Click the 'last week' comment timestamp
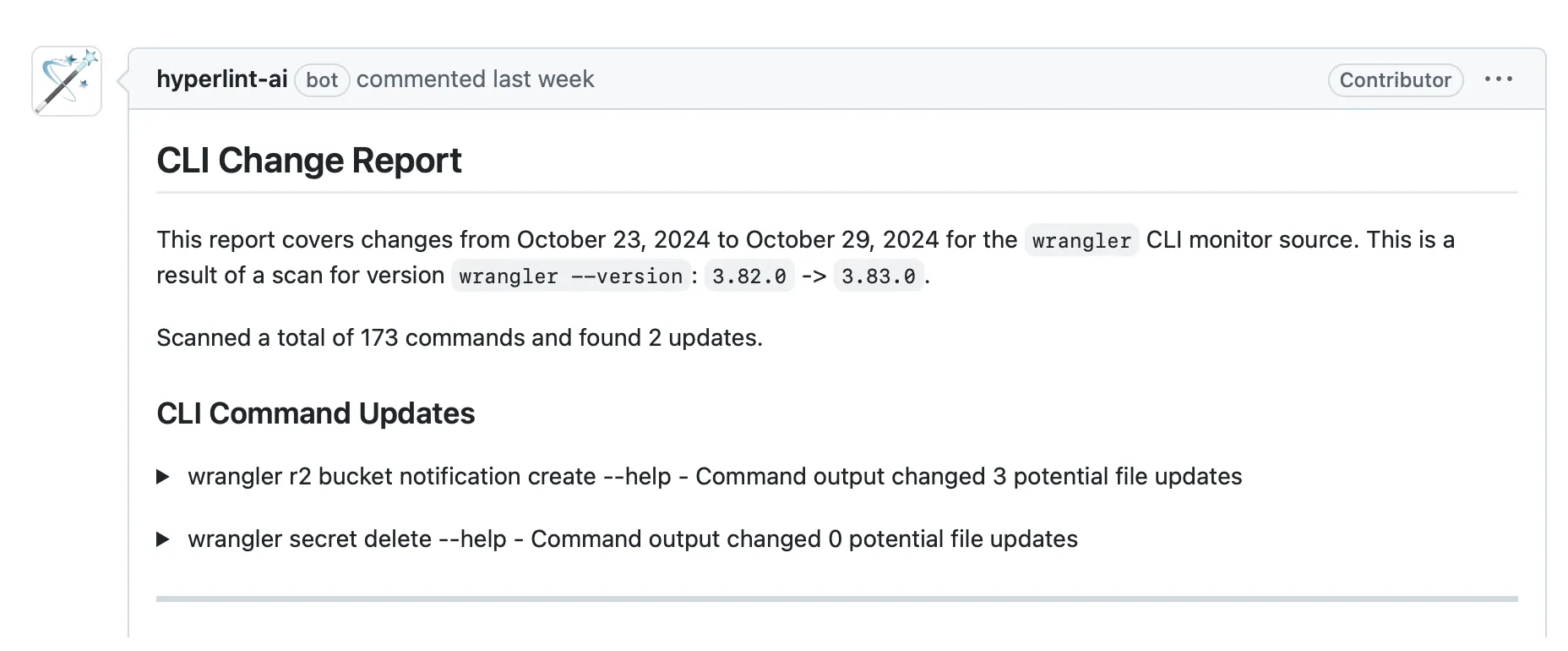 pyautogui.click(x=543, y=79)
